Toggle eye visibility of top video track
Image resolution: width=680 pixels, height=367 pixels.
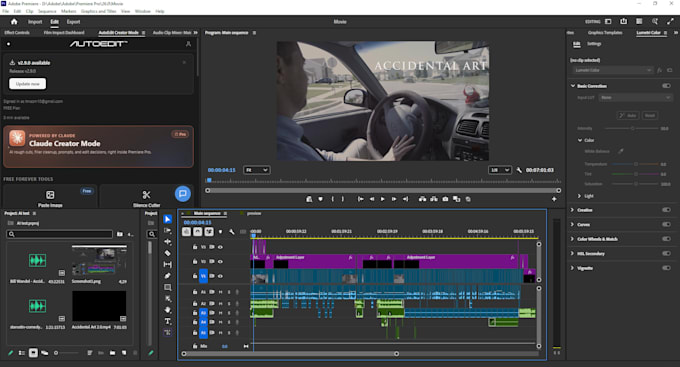(220, 247)
